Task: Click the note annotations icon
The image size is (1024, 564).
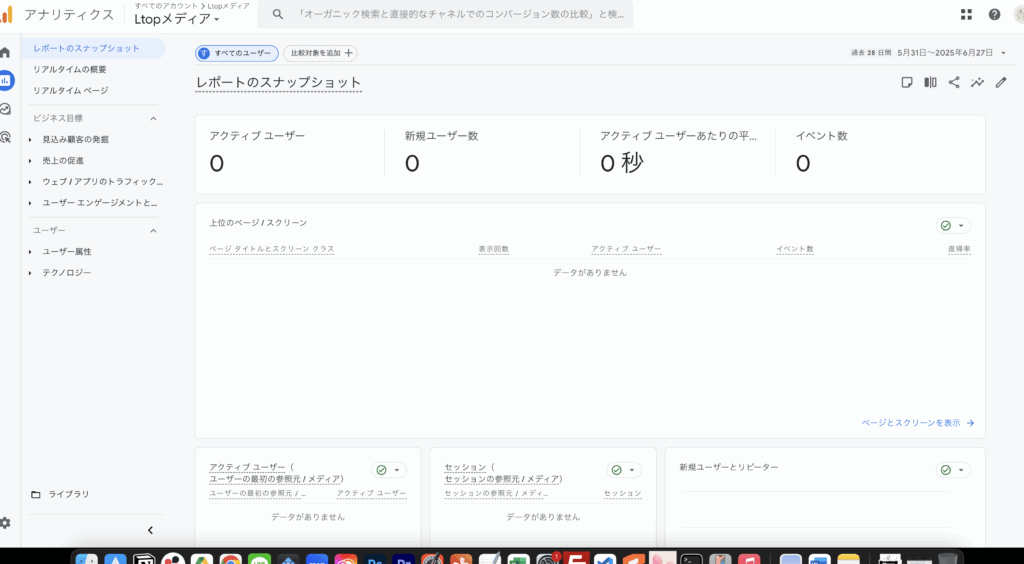Action: [907, 83]
